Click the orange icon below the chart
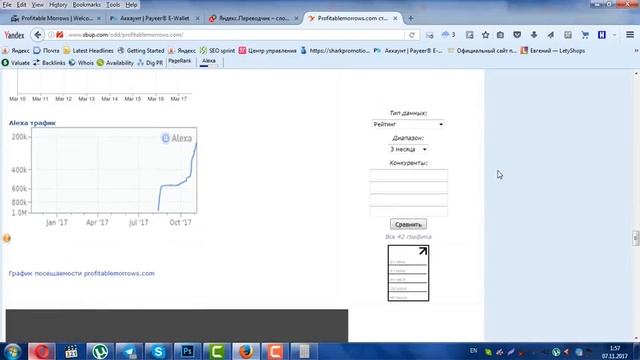The height and width of the screenshot is (360, 640). [x=7, y=238]
